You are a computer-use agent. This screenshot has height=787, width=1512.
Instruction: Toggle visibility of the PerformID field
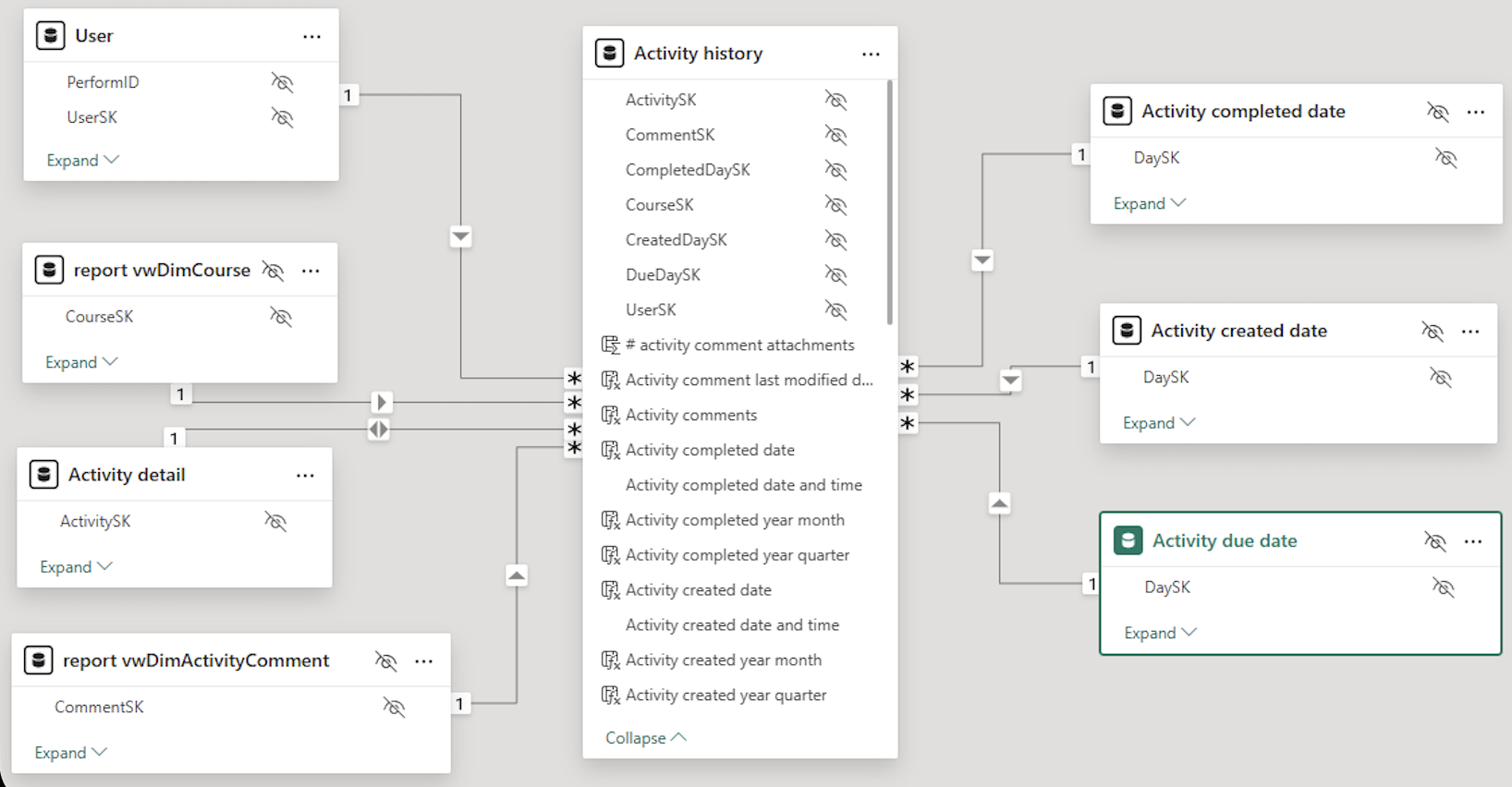(282, 82)
